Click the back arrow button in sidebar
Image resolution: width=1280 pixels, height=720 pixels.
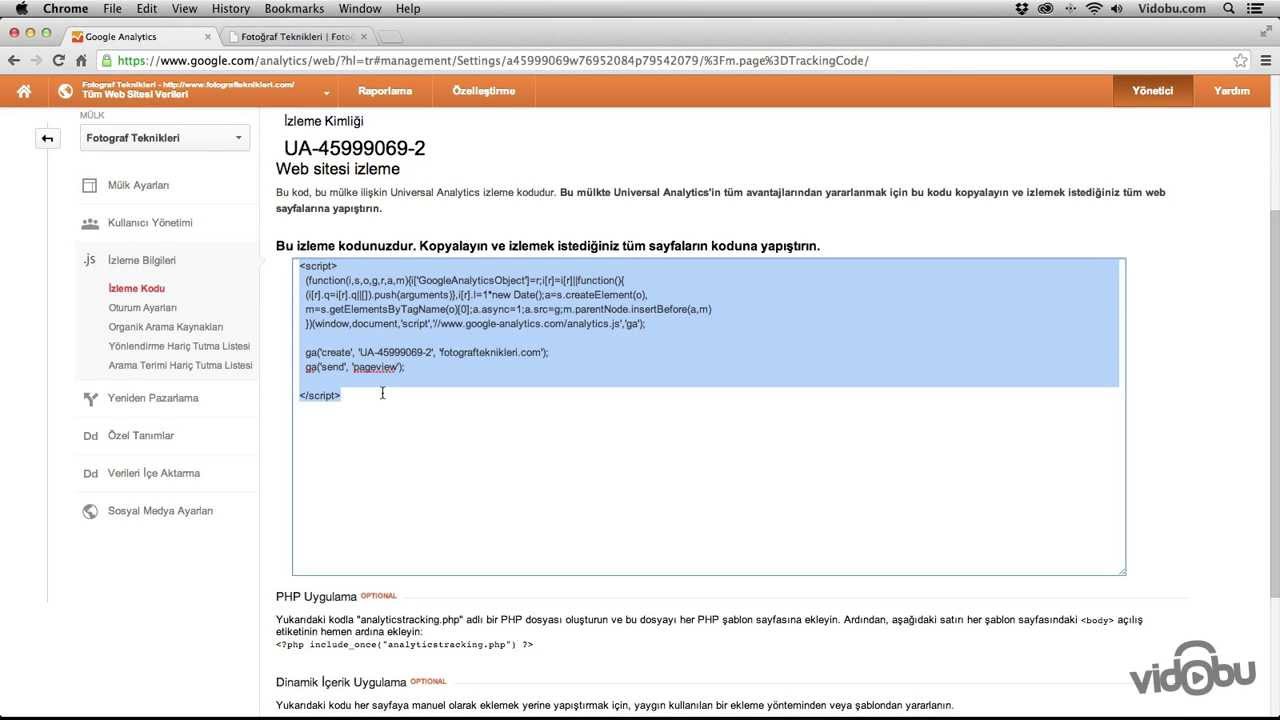tap(47, 138)
